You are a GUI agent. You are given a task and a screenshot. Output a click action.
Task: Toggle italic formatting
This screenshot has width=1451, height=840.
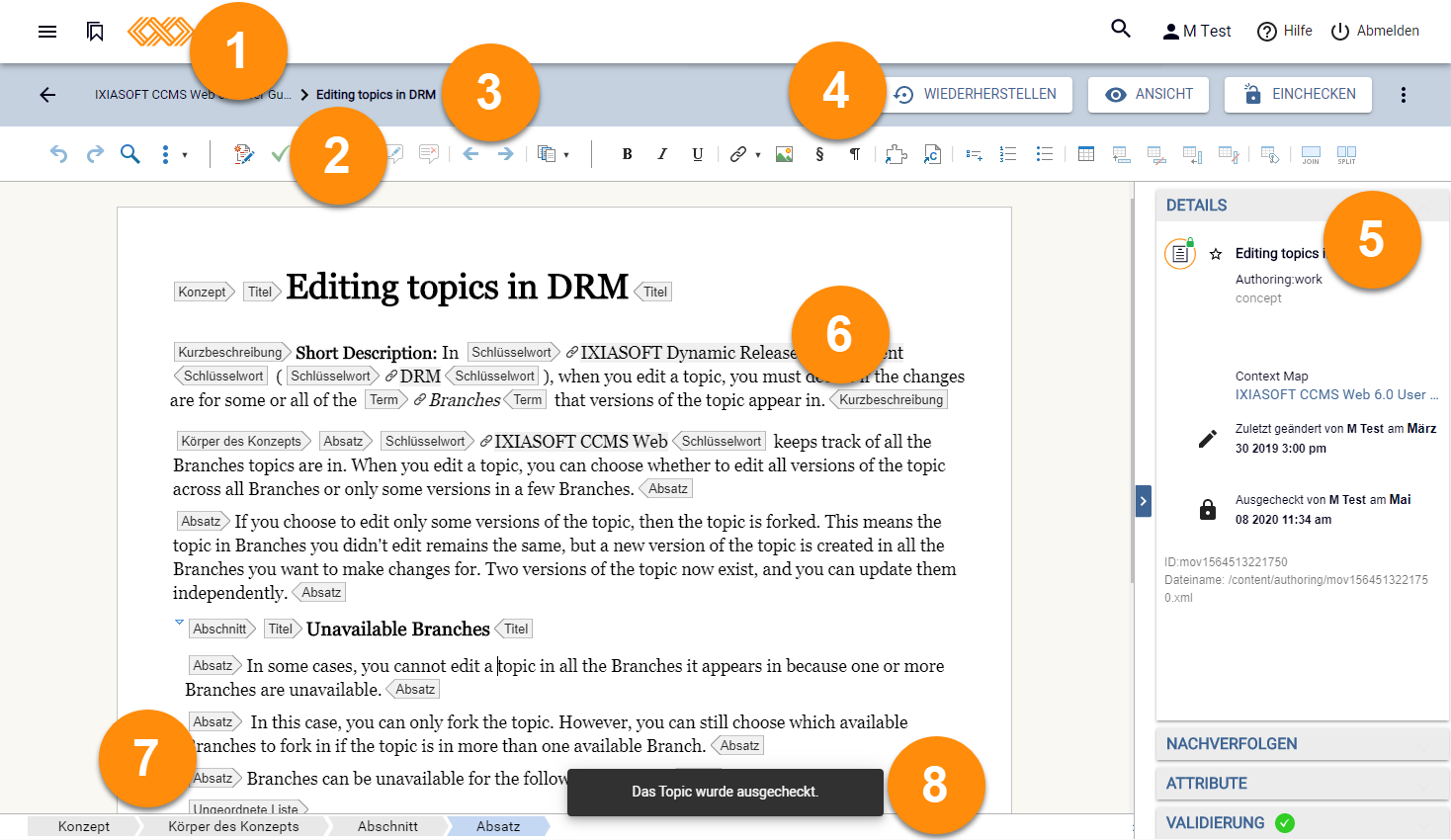pyautogui.click(x=662, y=154)
